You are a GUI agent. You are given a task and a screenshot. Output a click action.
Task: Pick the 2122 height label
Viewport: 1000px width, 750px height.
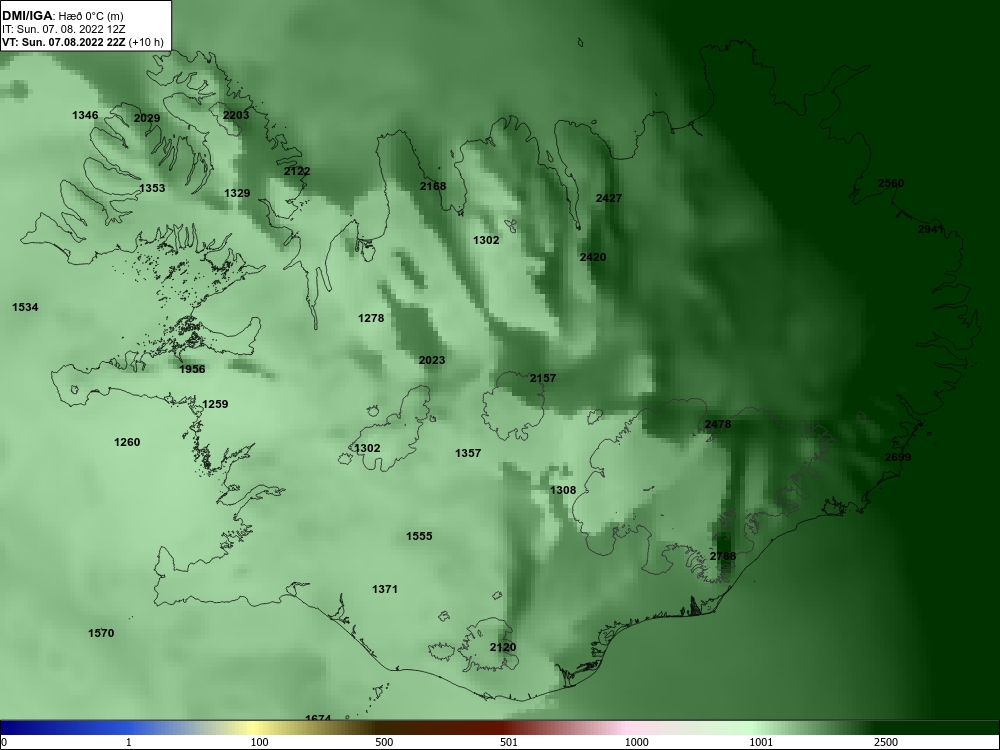coord(297,171)
